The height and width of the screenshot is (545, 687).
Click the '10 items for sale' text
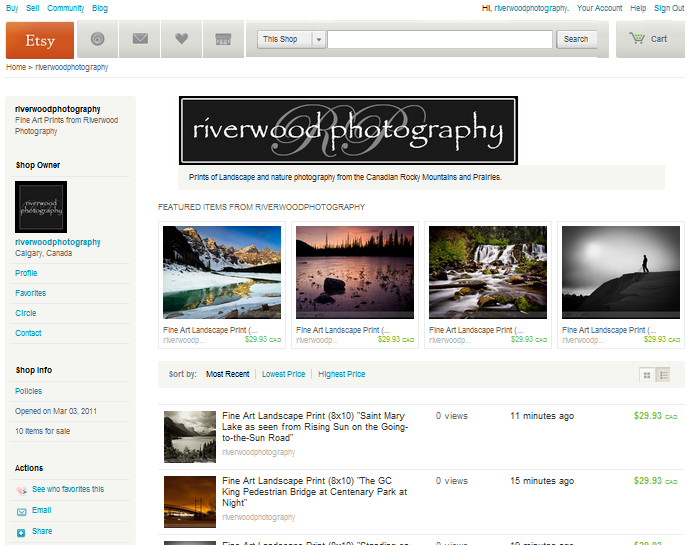click(x=42, y=431)
